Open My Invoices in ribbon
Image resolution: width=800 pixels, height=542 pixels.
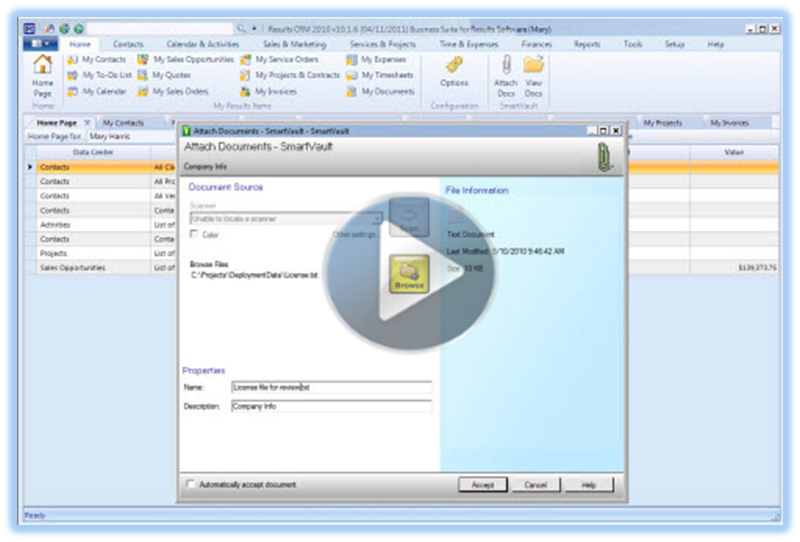point(269,91)
